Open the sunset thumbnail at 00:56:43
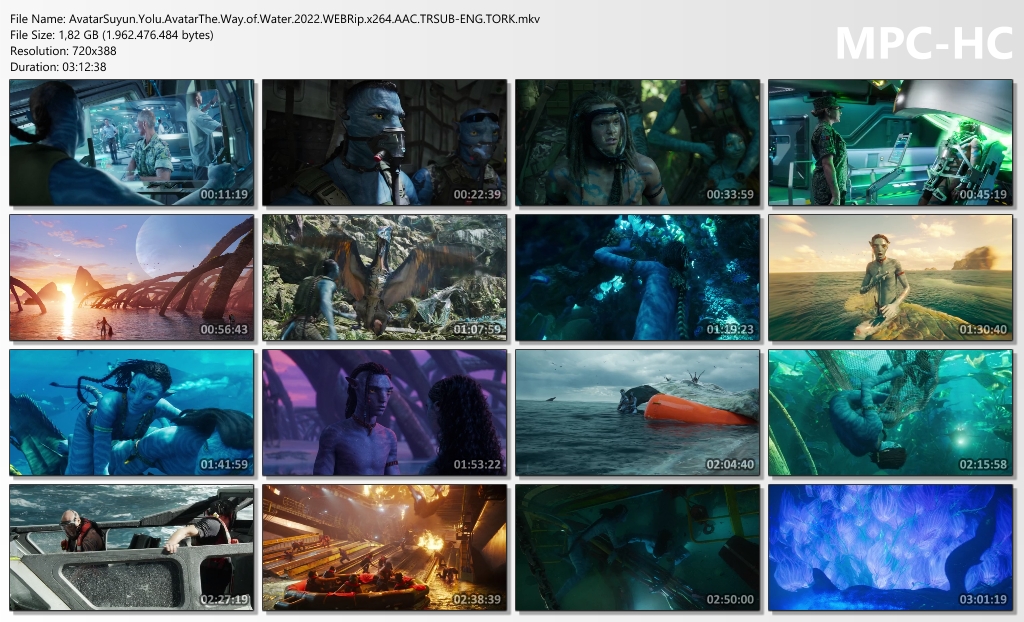 [x=131, y=278]
